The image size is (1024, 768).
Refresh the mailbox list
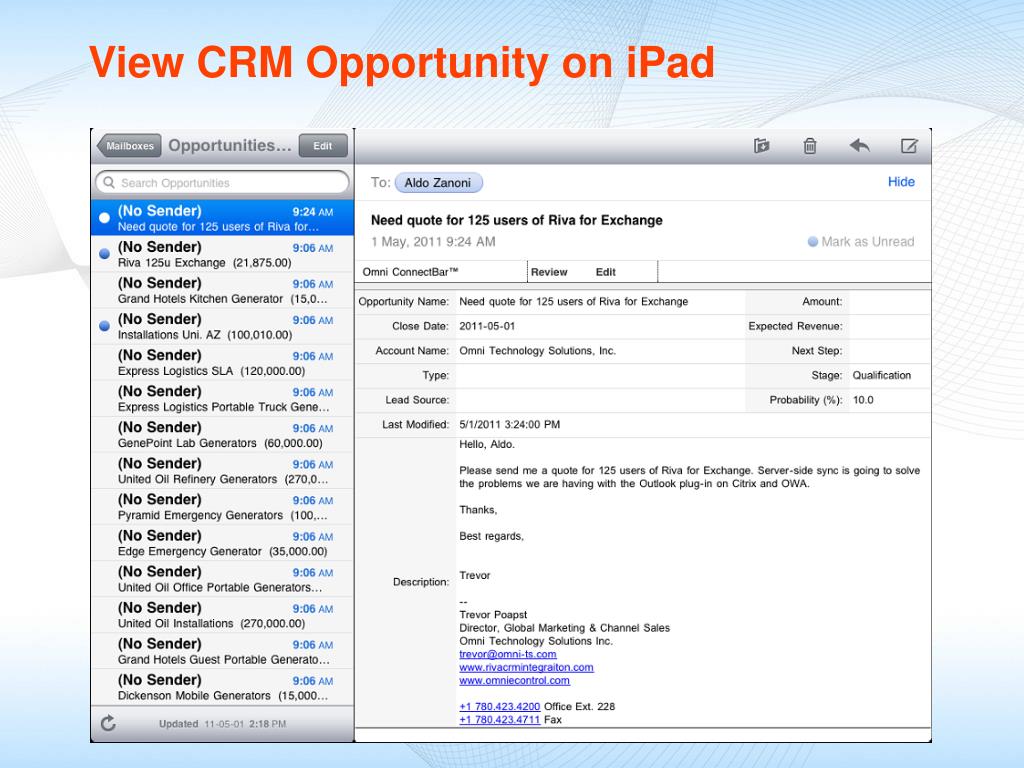tap(108, 723)
